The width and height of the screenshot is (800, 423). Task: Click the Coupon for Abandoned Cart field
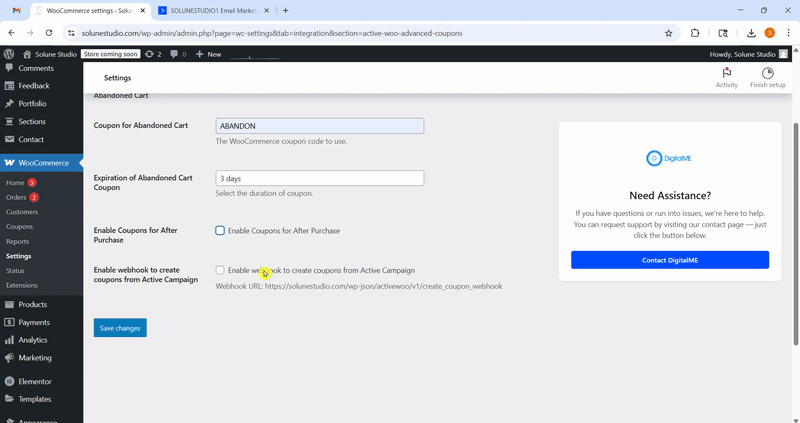click(x=320, y=126)
